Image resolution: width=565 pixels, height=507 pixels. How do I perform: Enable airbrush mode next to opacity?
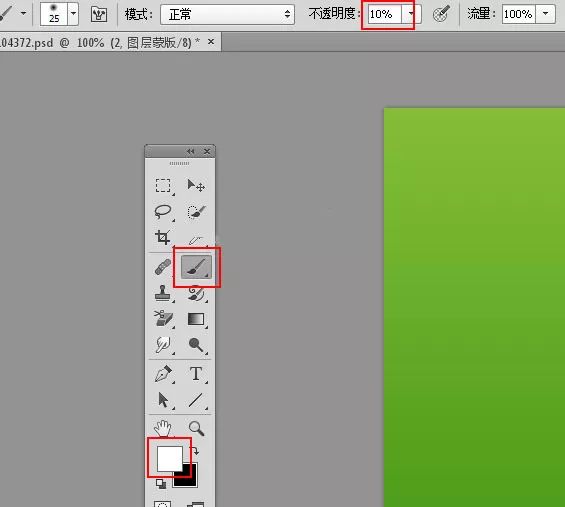[x=441, y=14]
